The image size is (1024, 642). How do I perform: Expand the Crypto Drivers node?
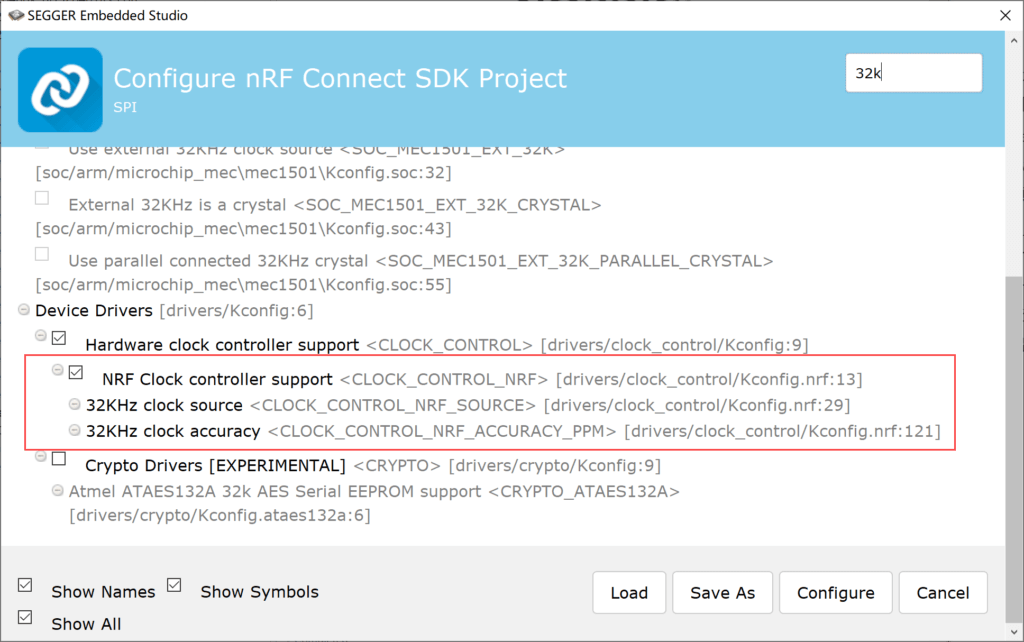click(x=41, y=457)
